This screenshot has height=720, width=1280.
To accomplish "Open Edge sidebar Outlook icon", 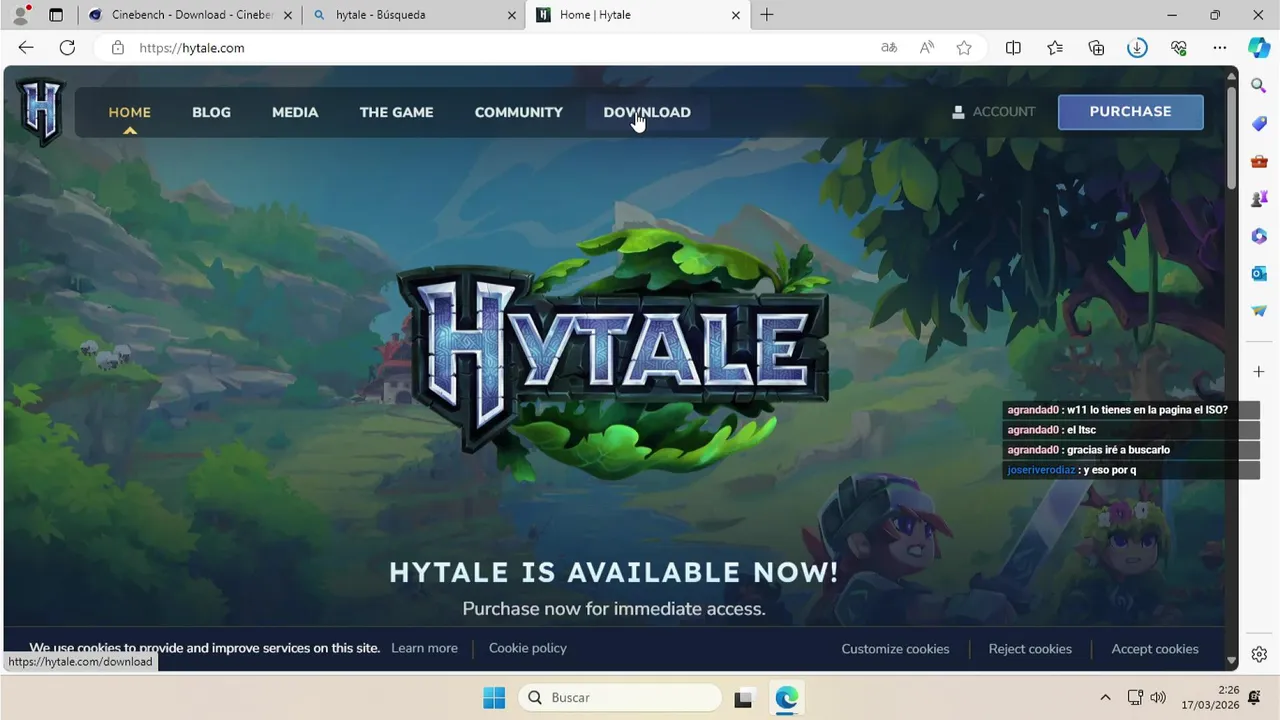I will (1259, 273).
